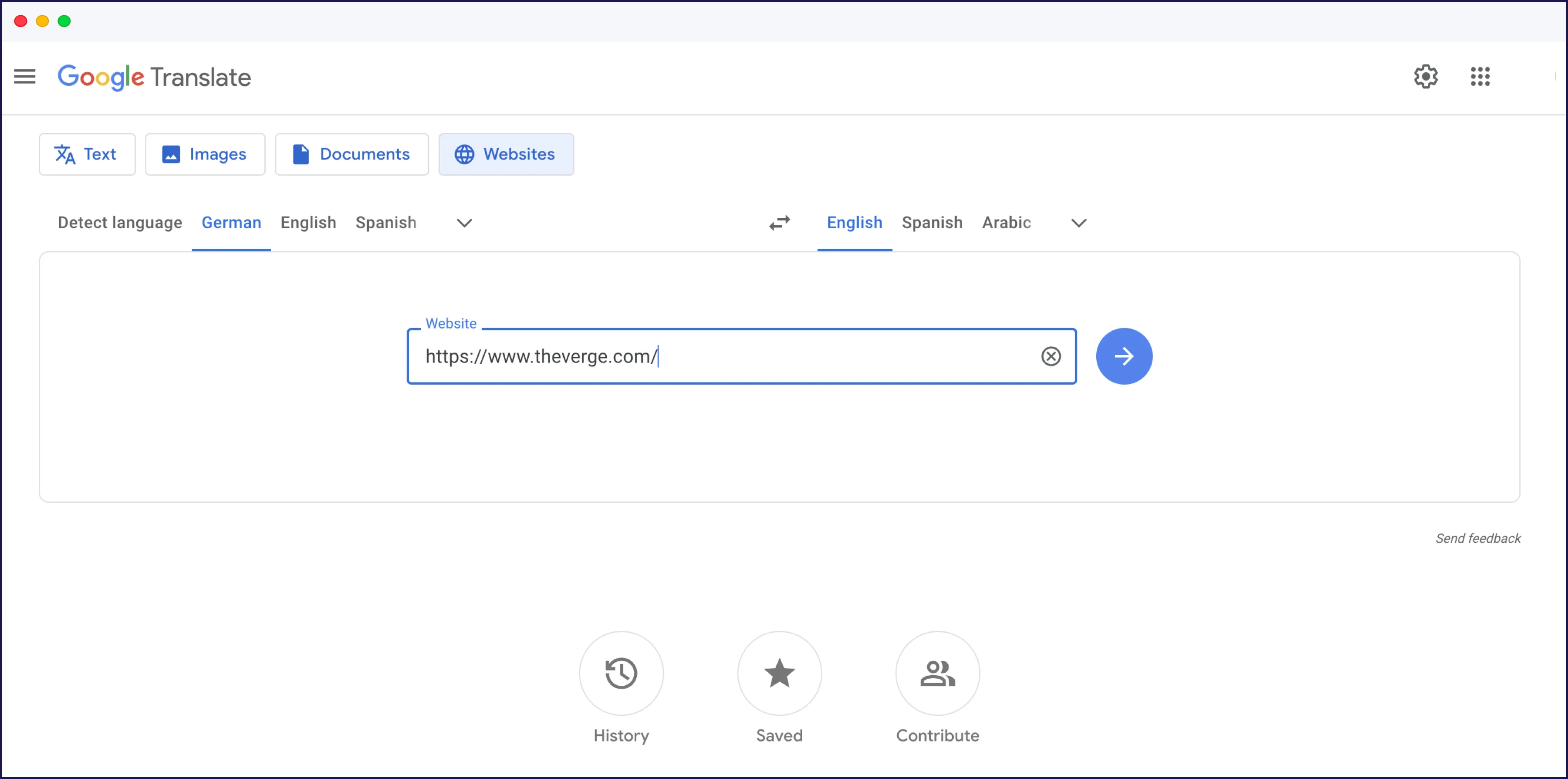Translate website with blue arrow button
The width and height of the screenshot is (1568, 779).
pos(1124,356)
